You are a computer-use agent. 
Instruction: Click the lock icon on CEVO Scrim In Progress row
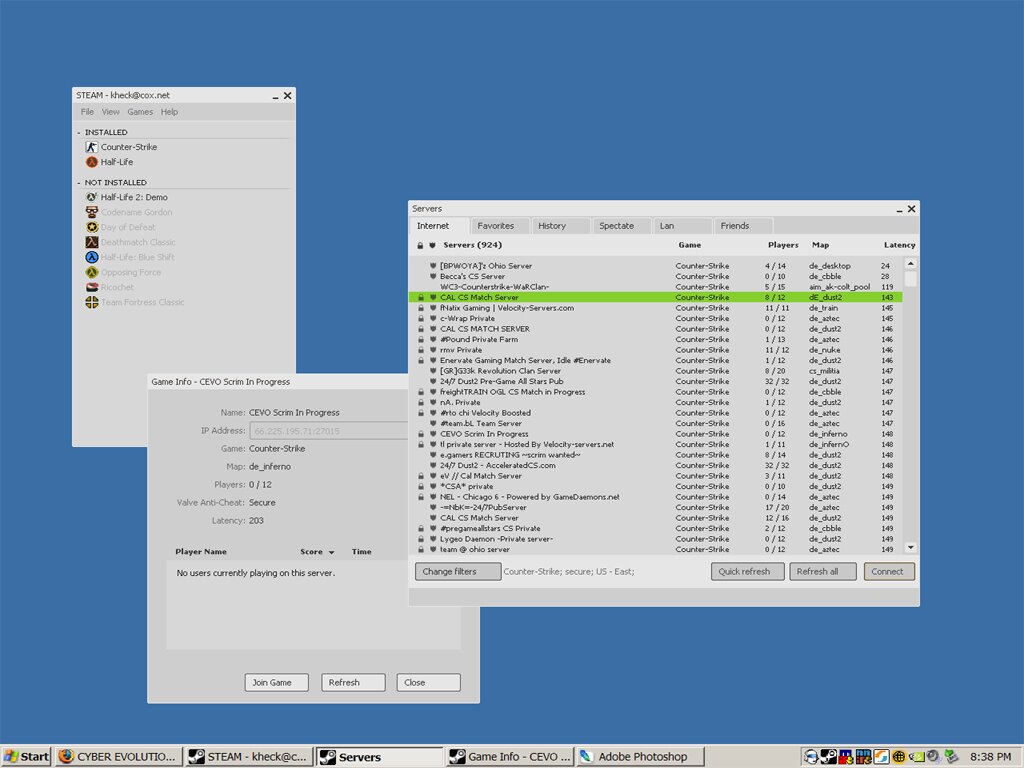click(x=421, y=434)
